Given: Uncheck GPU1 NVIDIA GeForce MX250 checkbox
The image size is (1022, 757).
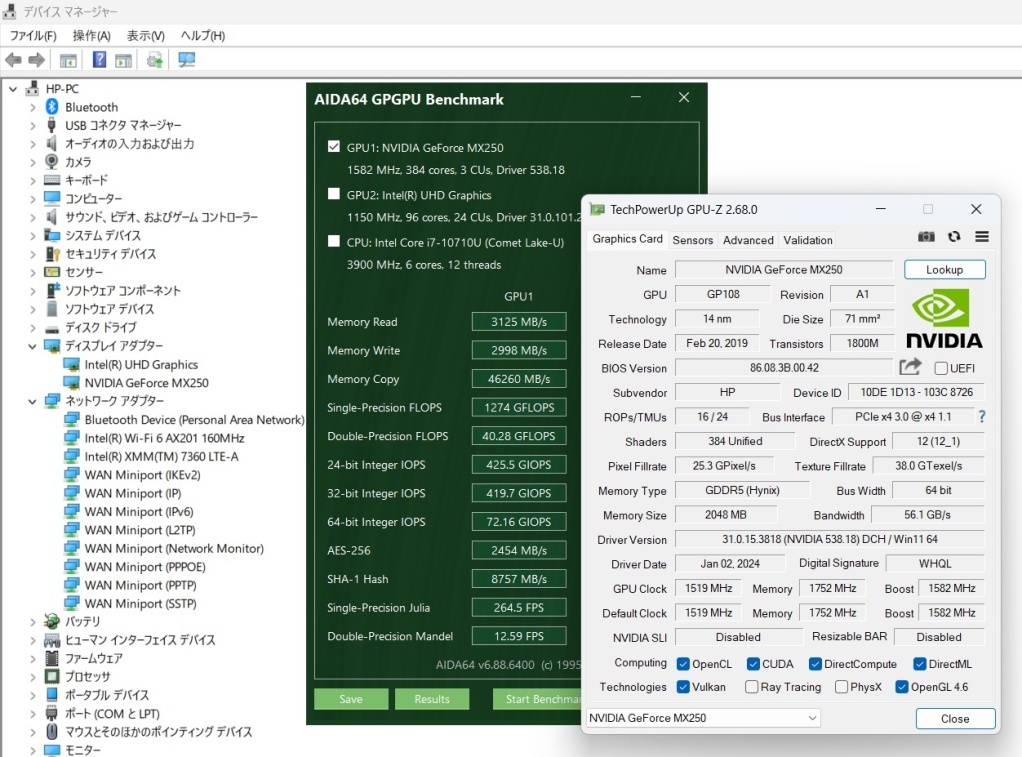Looking at the screenshot, I should (x=334, y=147).
